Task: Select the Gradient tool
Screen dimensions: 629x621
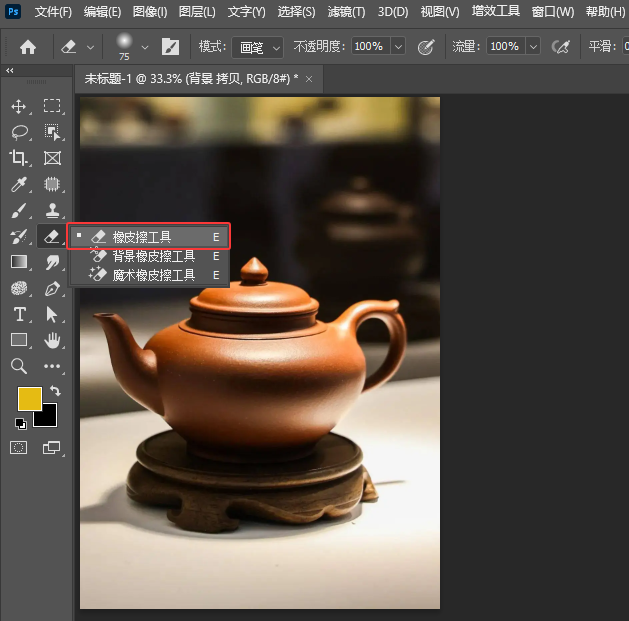Action: (19, 262)
